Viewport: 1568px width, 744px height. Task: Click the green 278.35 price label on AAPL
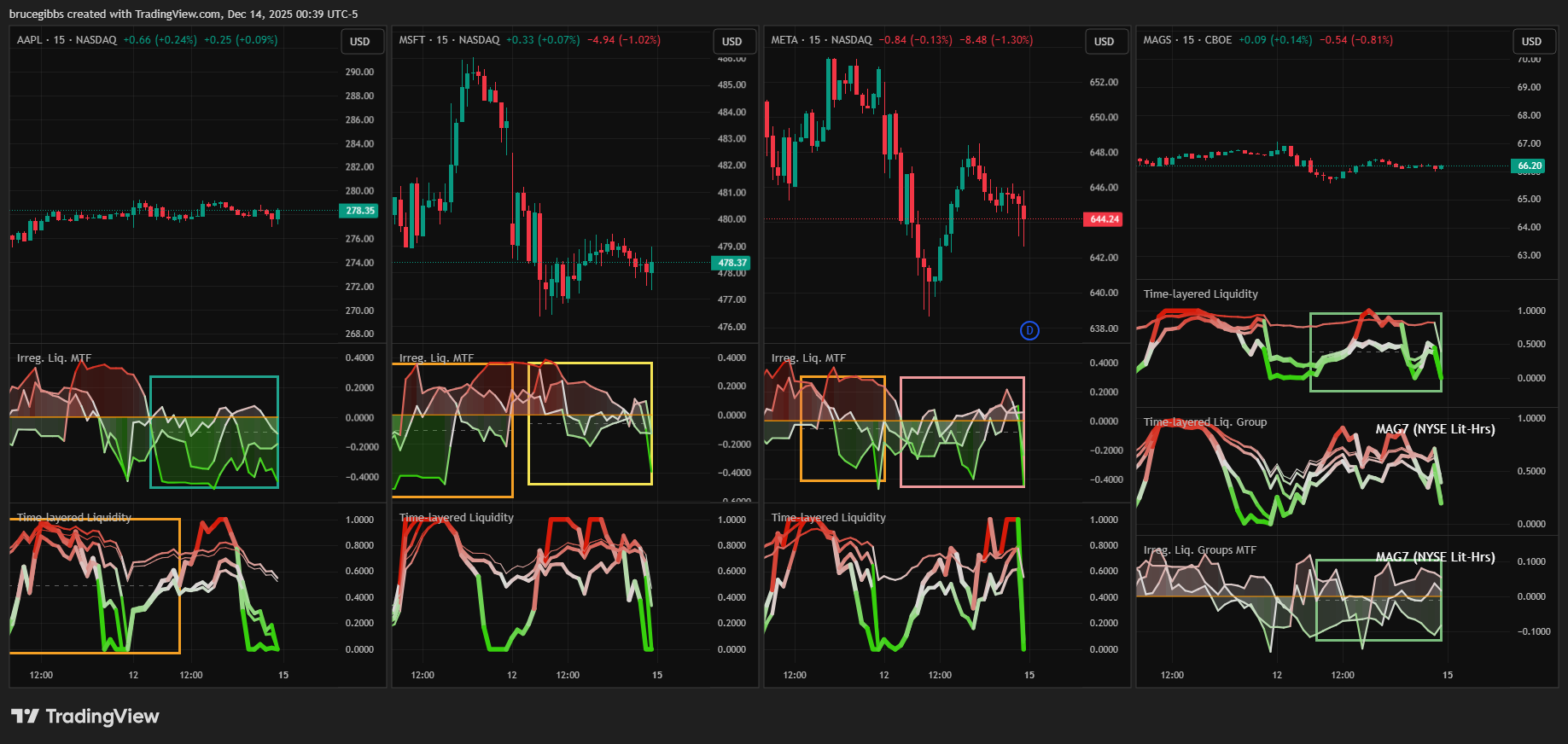[360, 211]
